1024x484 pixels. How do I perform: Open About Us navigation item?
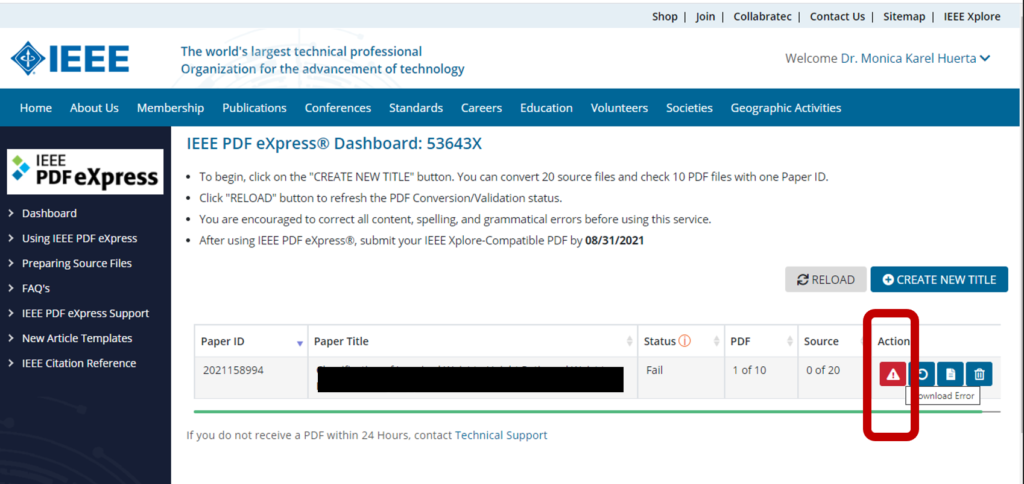(95, 108)
